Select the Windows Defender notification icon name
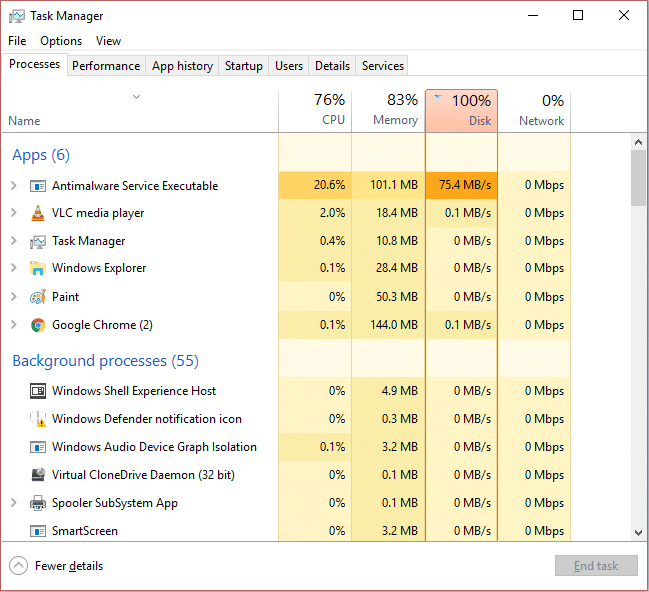This screenshot has width=649, height=592. point(147,419)
